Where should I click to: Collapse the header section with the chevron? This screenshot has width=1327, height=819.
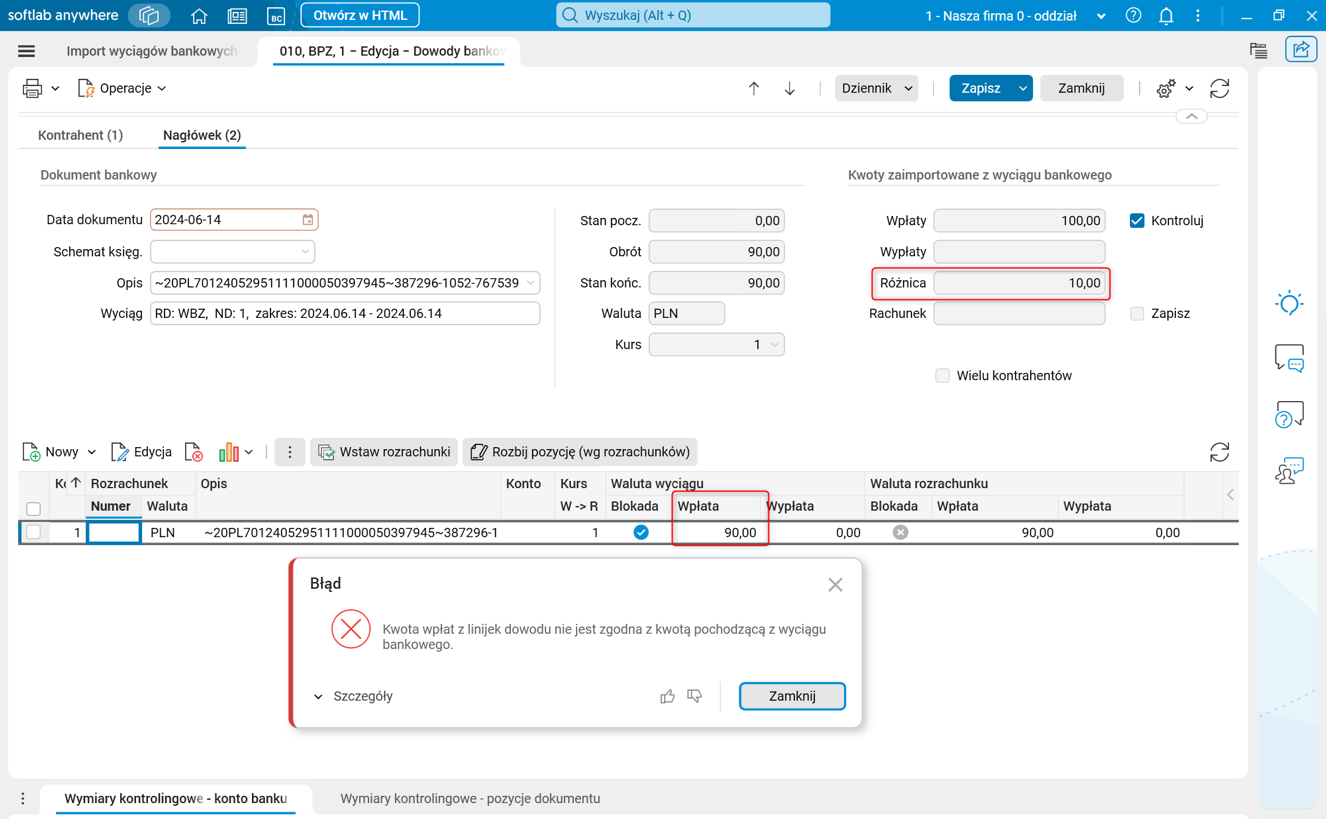[x=1192, y=116]
